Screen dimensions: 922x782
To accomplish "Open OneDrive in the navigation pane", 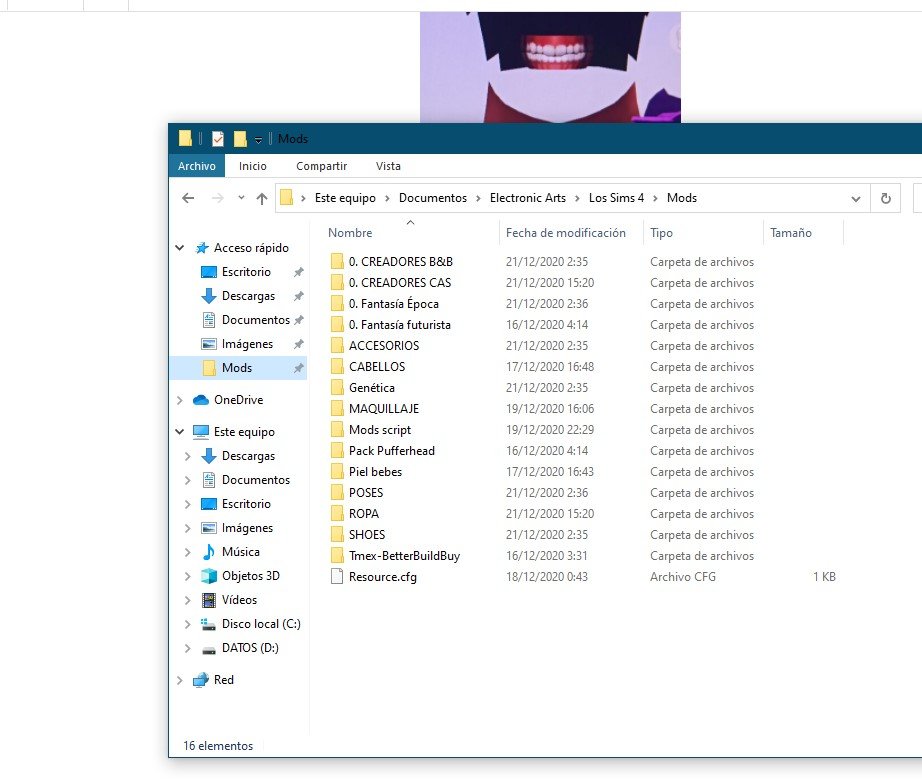I will point(238,400).
